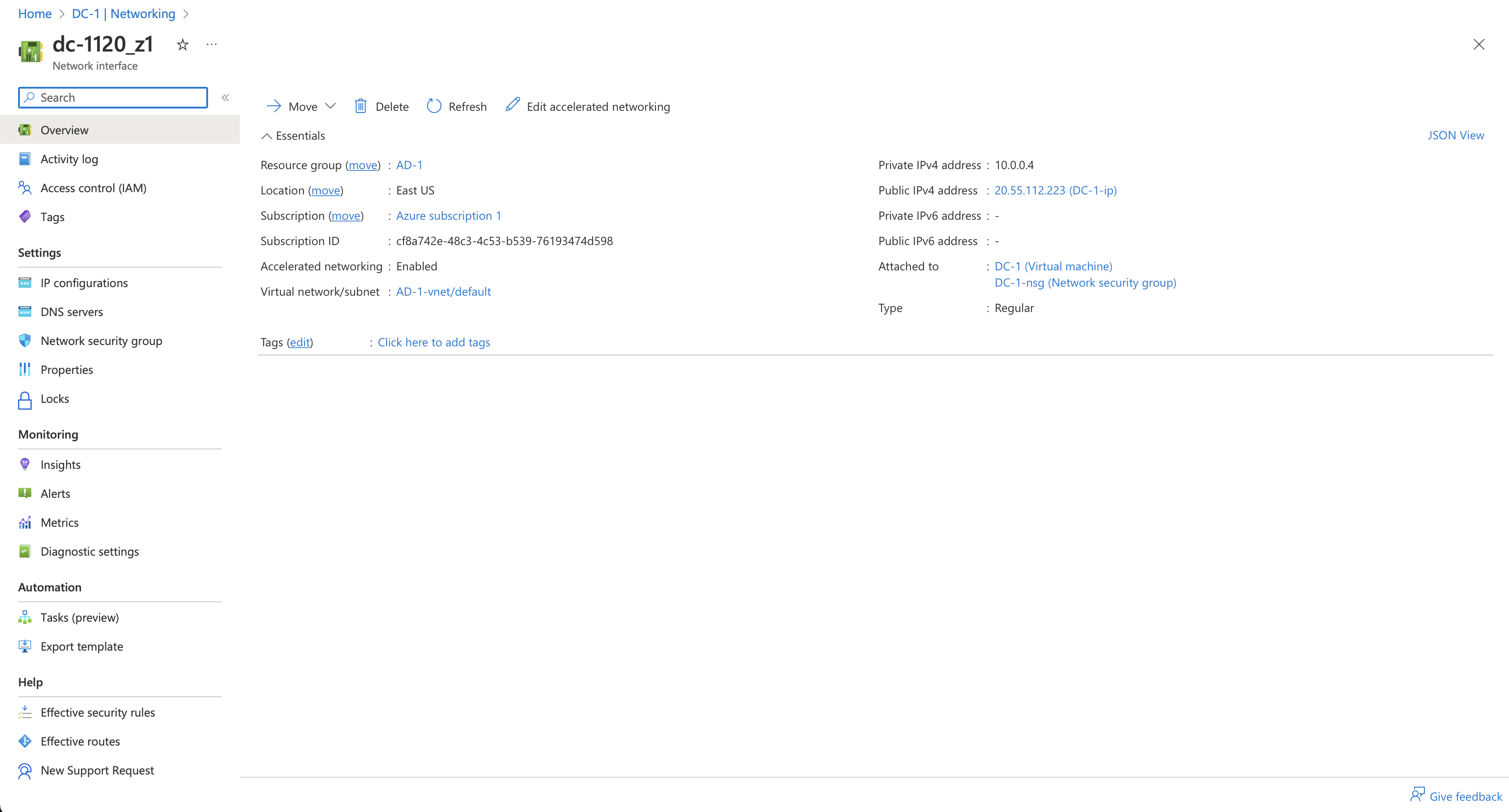
Task: Open the Overview menu item
Action: click(x=119, y=130)
